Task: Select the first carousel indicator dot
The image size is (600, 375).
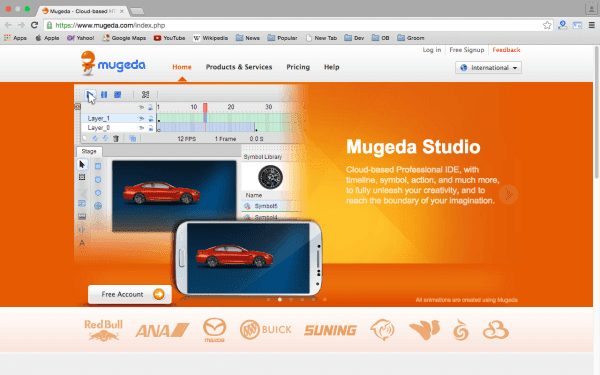Action: 269,300
